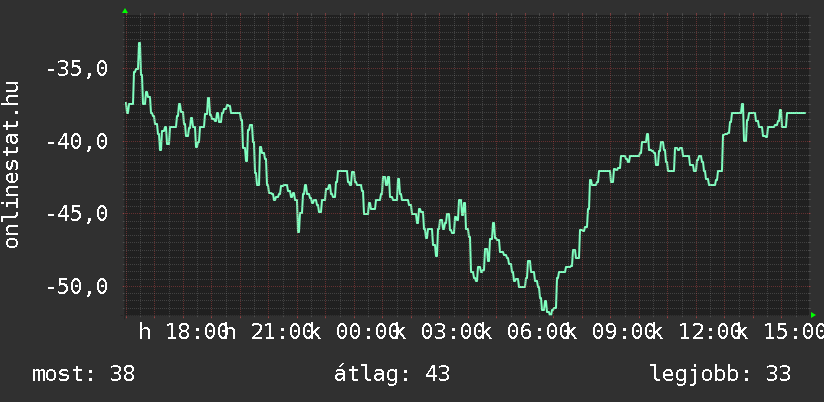This screenshot has height=402, width=824.
Task: Click the -40,0 y-axis label
Action: point(80,142)
